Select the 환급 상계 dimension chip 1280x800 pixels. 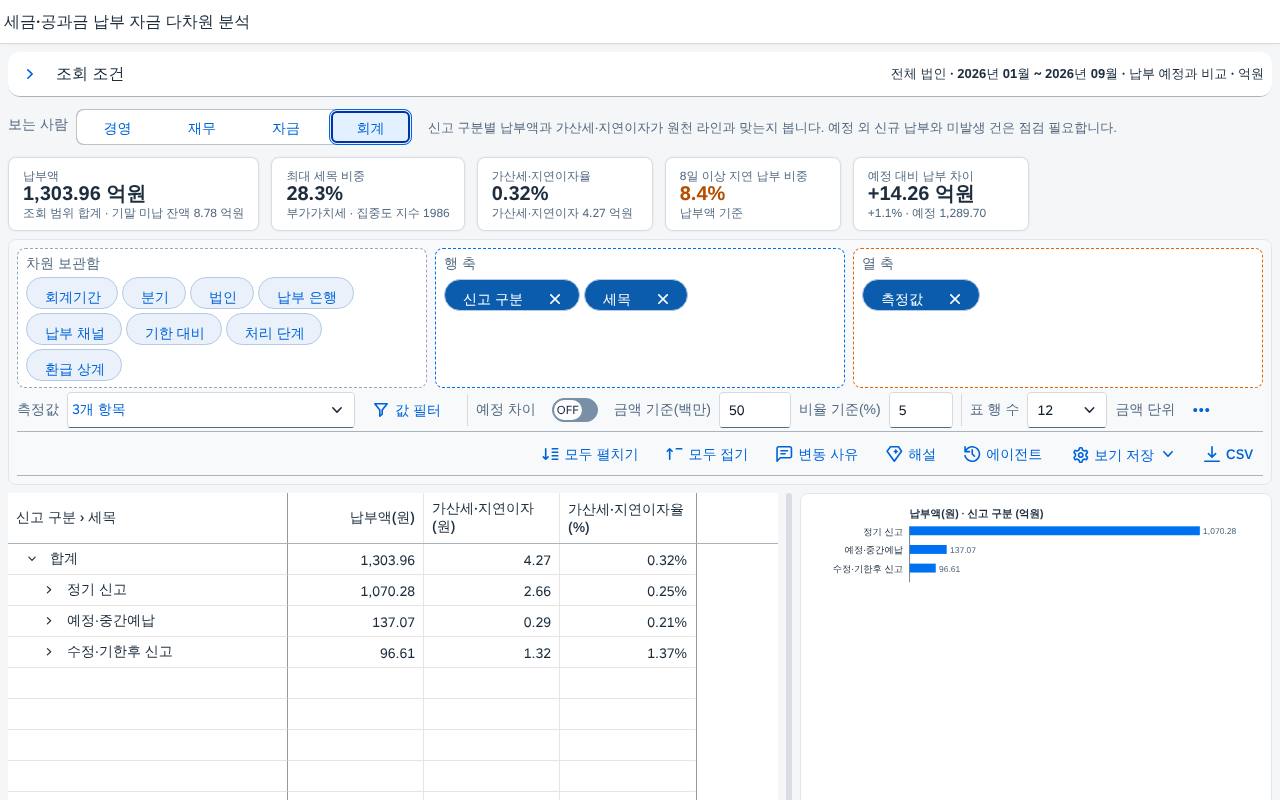pos(74,366)
